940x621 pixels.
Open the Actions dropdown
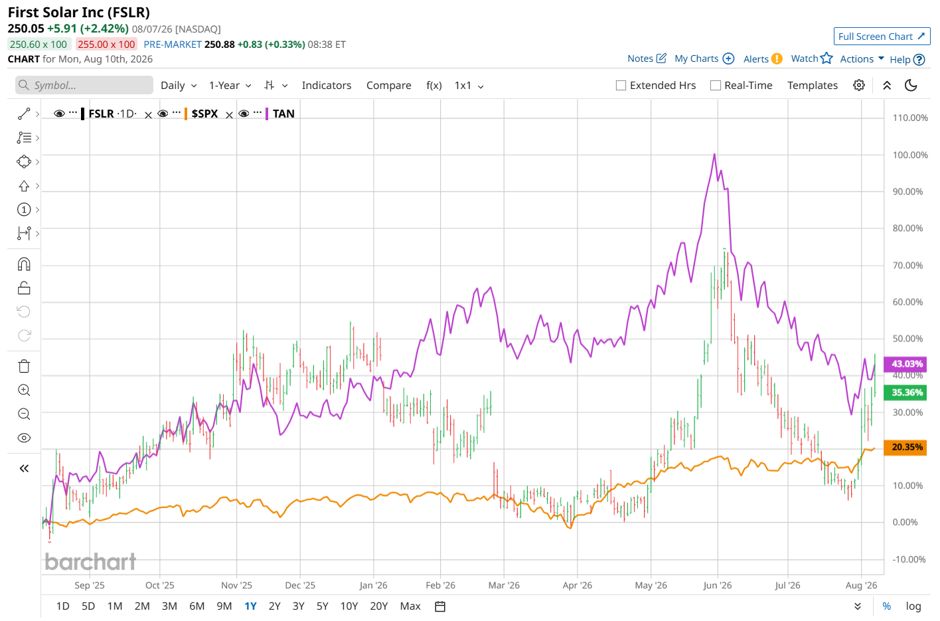(862, 59)
